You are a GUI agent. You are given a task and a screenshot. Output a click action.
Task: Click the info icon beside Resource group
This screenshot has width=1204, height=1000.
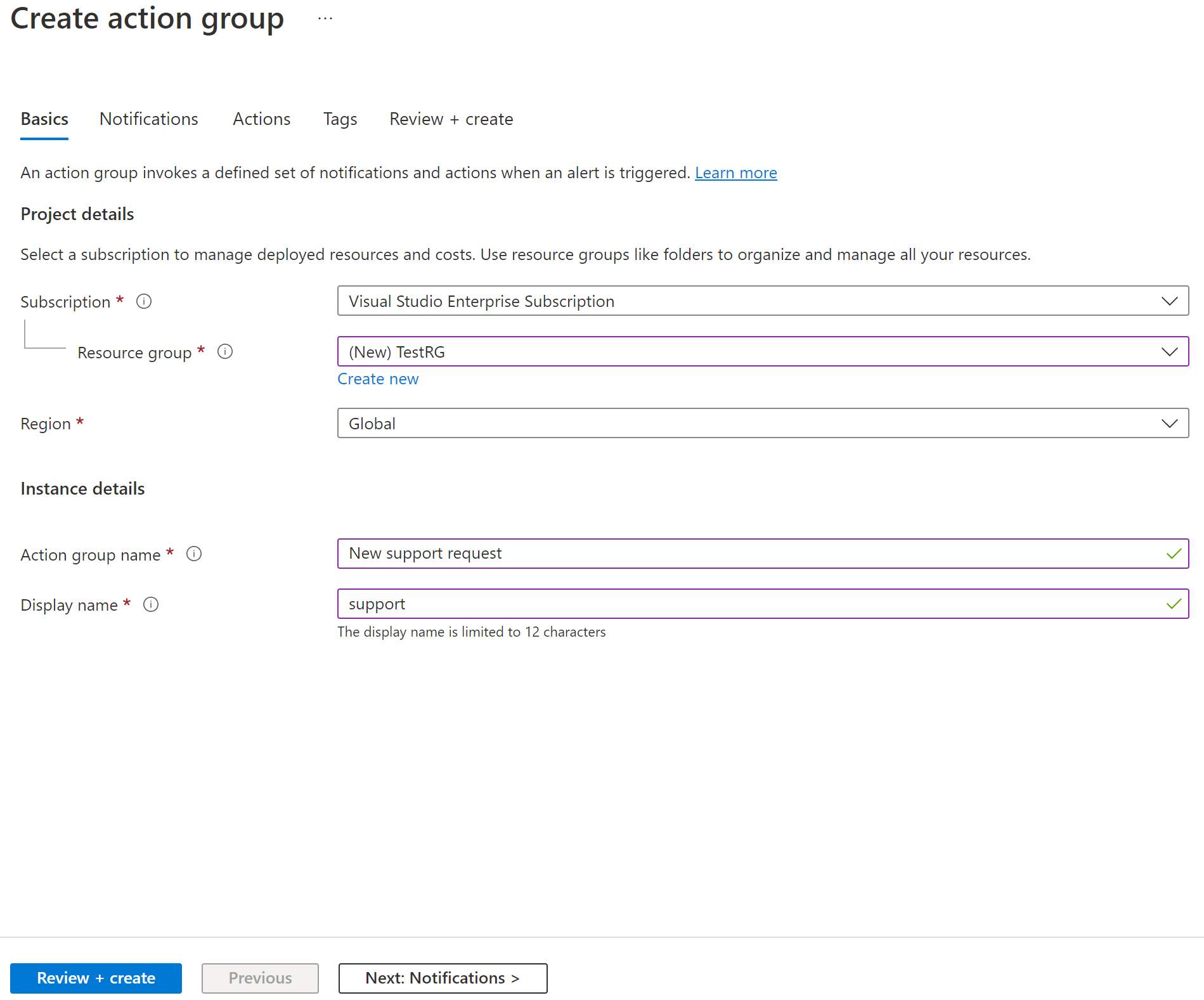point(225,351)
